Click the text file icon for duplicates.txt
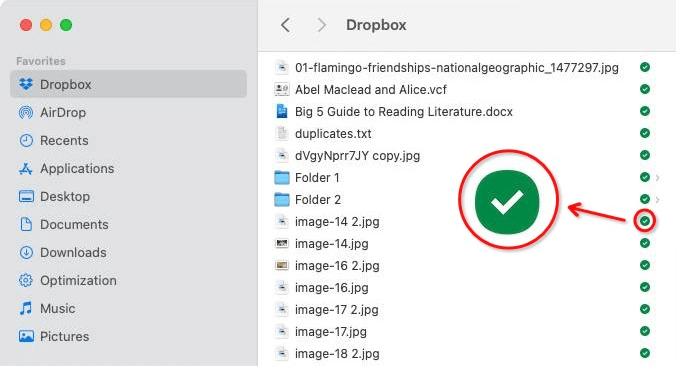The height and width of the screenshot is (366, 676). click(x=282, y=133)
